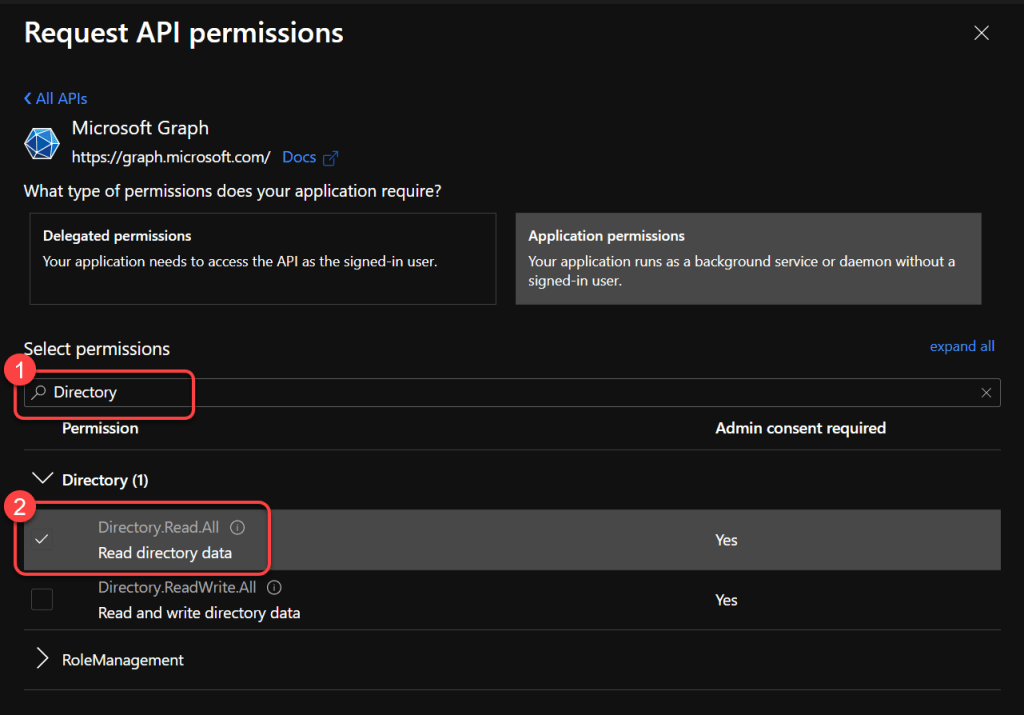Viewport: 1024px width, 715px height.
Task: Click the search magnifier icon
Action: [39, 393]
